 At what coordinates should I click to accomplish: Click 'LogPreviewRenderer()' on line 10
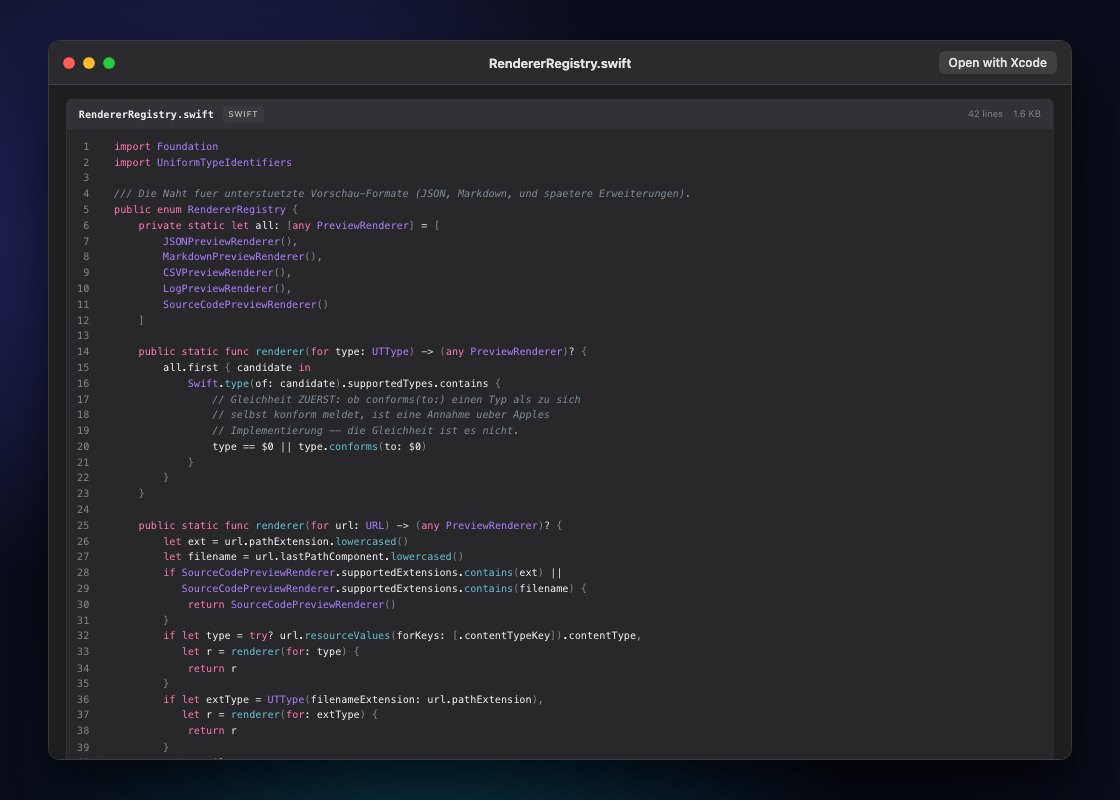click(x=226, y=289)
